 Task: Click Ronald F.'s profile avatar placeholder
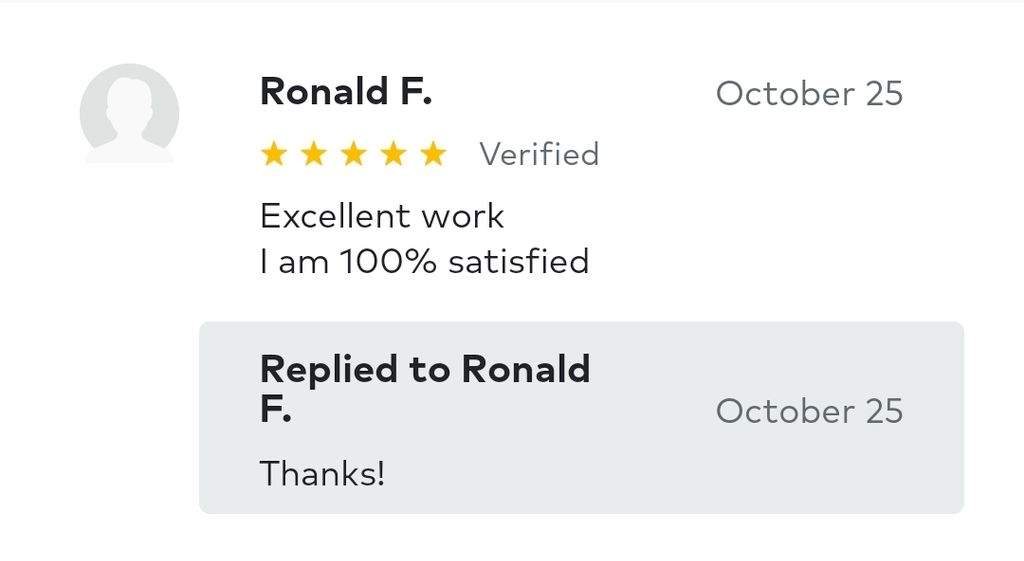pyautogui.click(x=129, y=113)
